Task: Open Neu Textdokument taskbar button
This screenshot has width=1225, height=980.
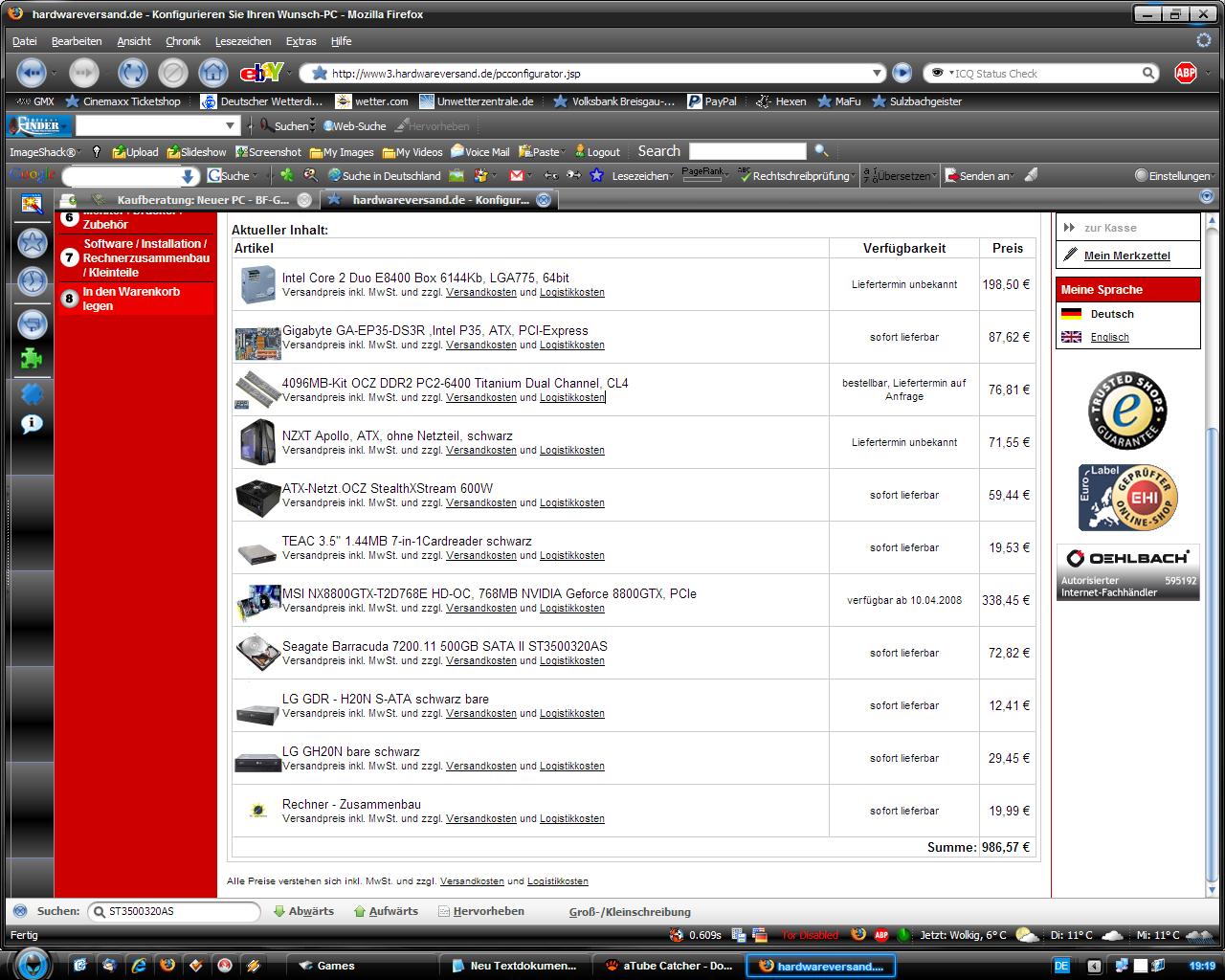Action: [514, 966]
